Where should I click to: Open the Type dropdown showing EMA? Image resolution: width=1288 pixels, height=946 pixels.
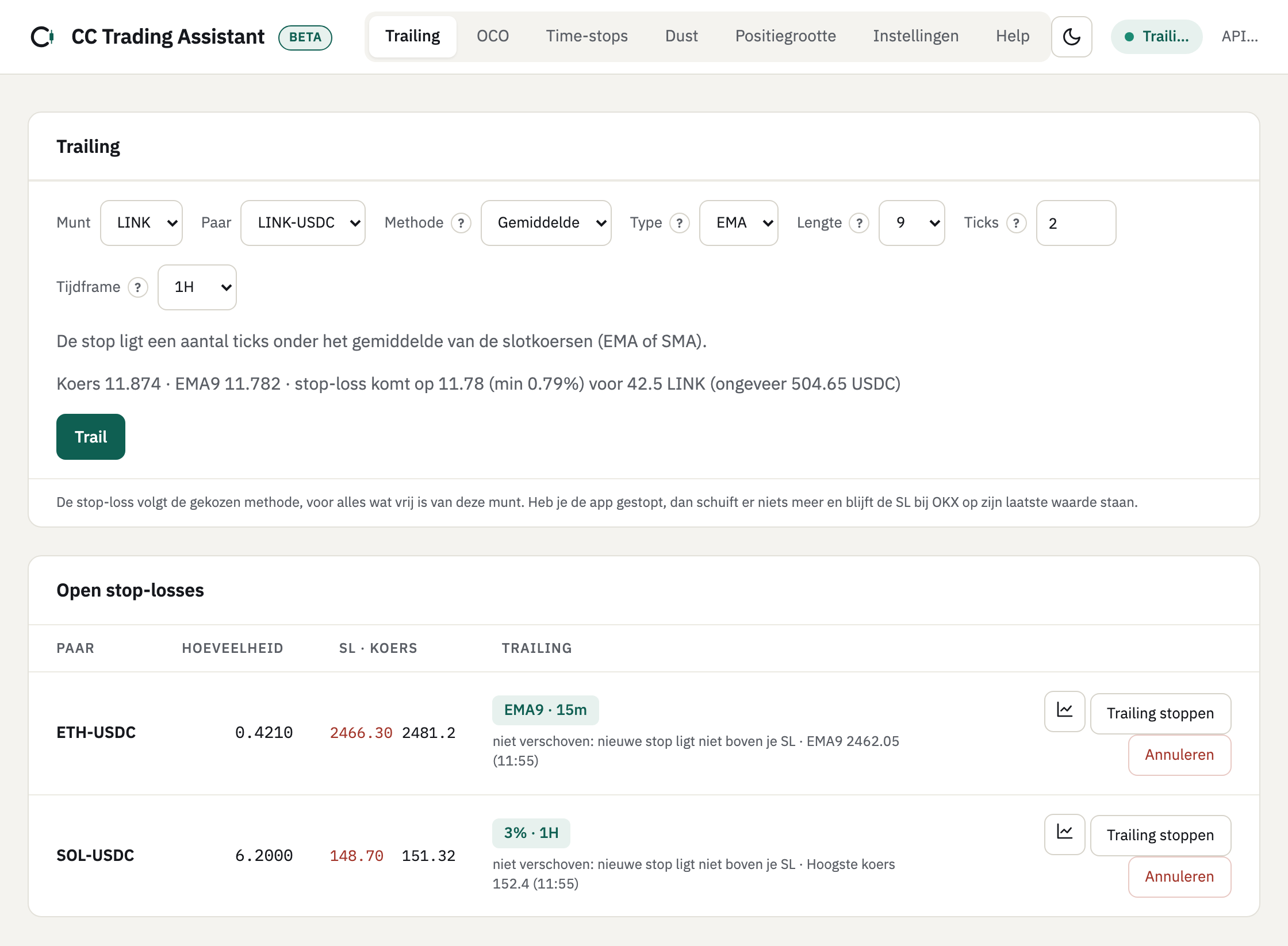(x=739, y=223)
